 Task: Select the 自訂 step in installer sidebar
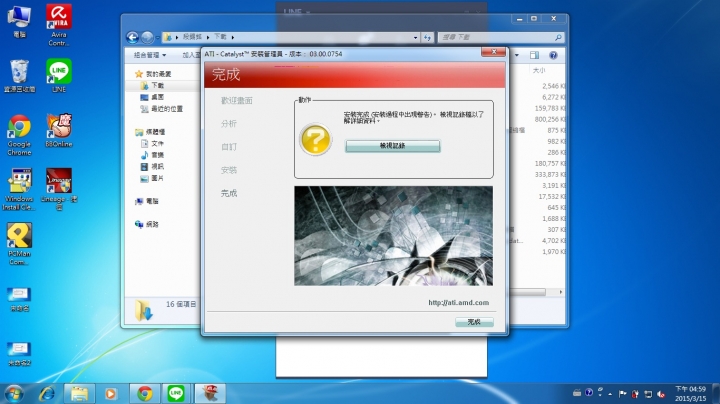tap(229, 147)
